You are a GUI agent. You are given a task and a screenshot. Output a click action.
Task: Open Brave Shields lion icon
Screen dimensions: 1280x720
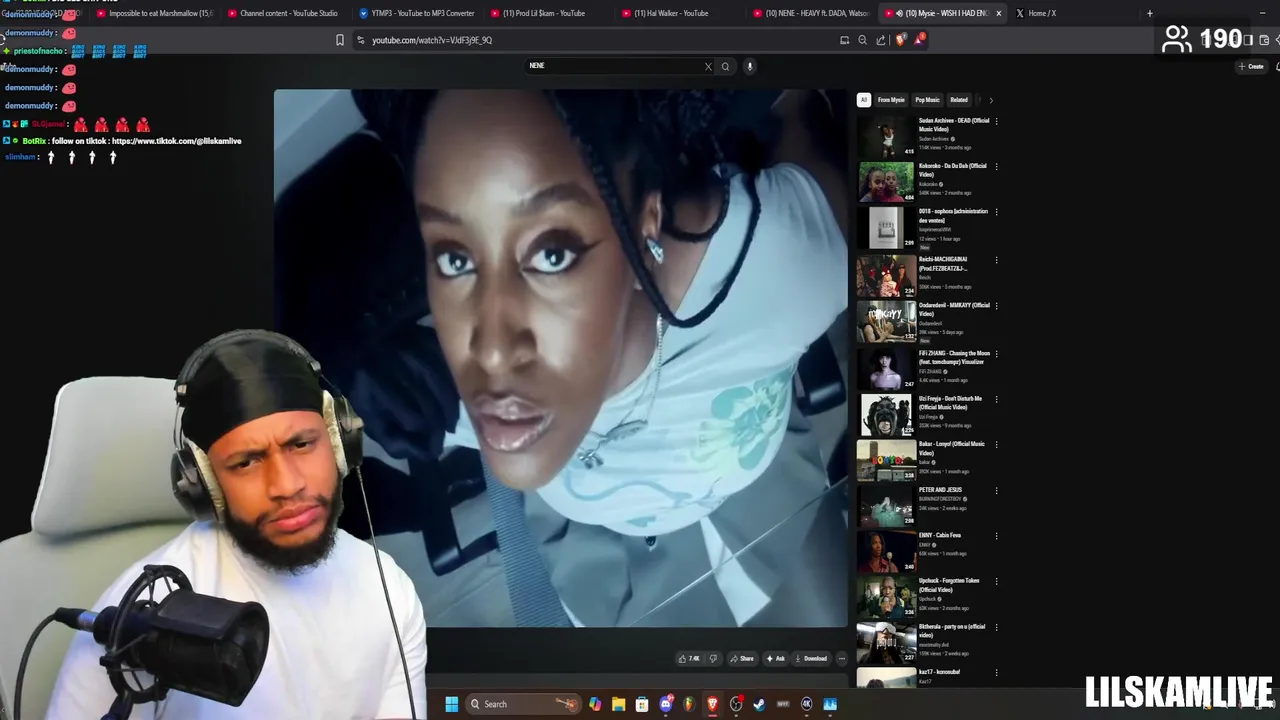pos(900,40)
